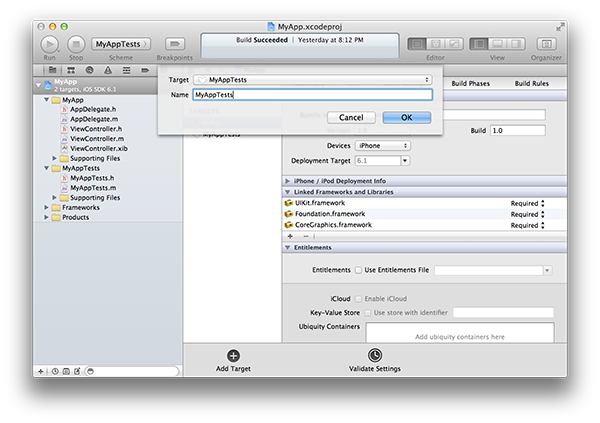Switch to the Build Phases tab
Viewport: 600px width, 423px height.
click(471, 83)
